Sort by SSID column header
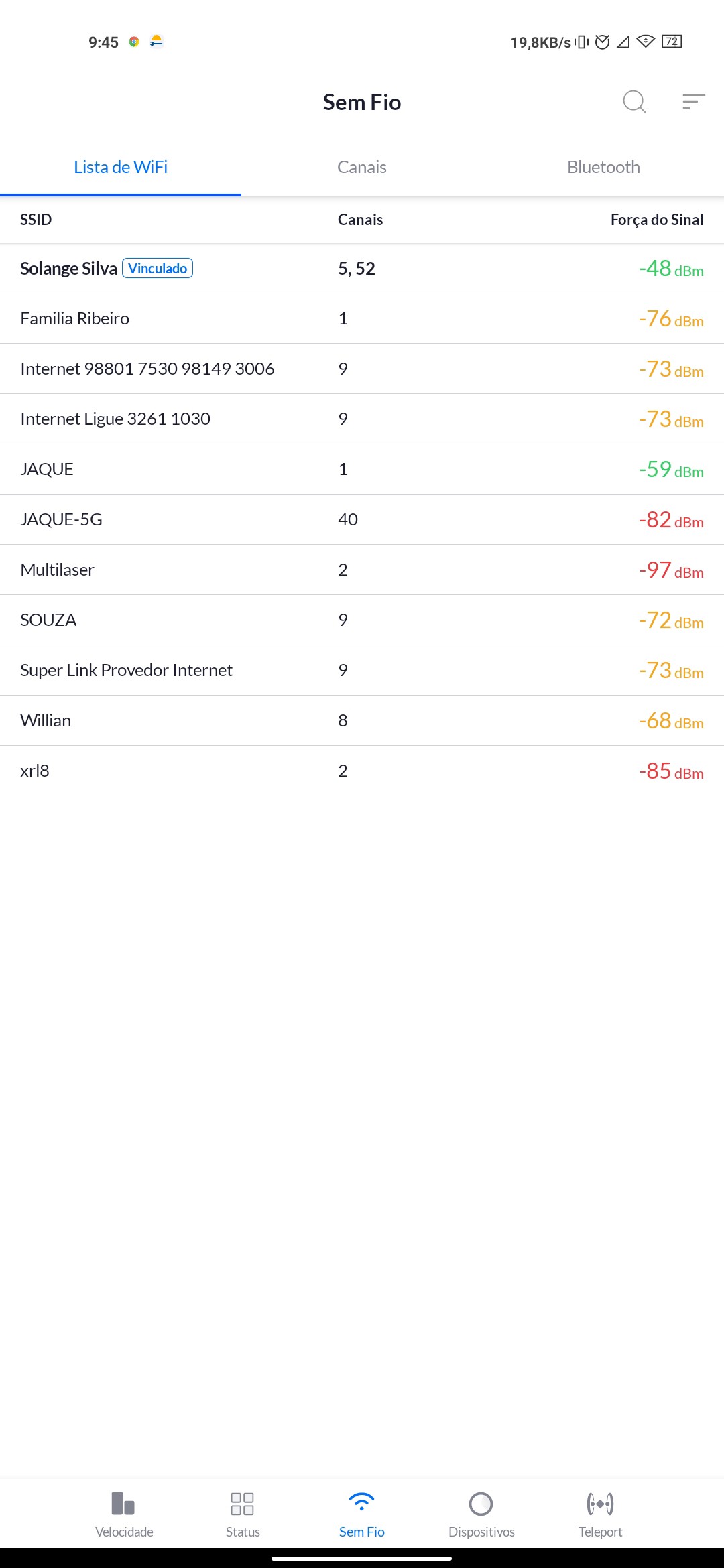This screenshot has height=1568, width=724. 36,220
